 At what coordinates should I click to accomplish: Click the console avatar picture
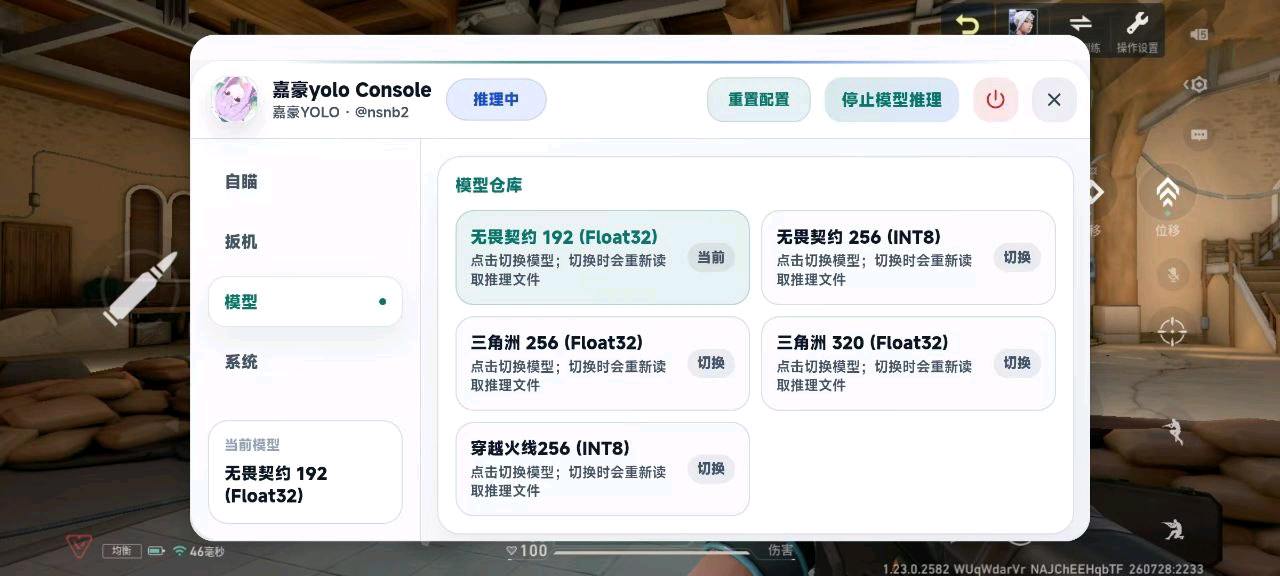236,101
